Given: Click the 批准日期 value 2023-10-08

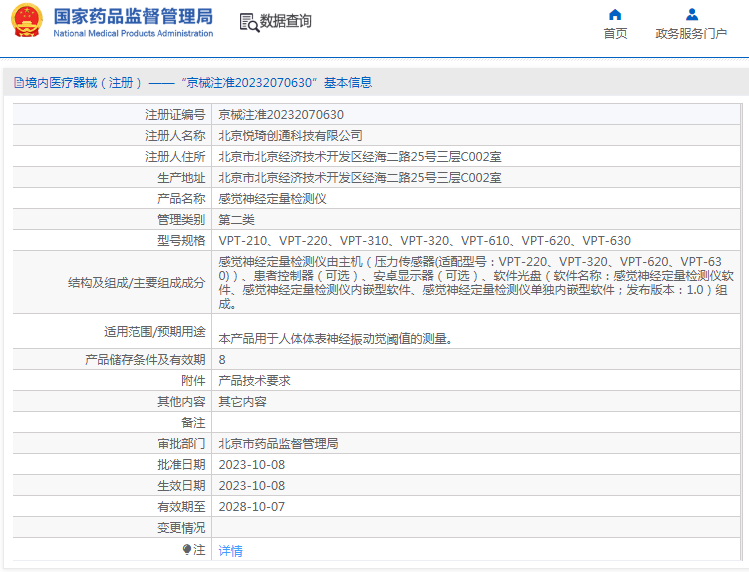Looking at the screenshot, I should [x=252, y=464].
